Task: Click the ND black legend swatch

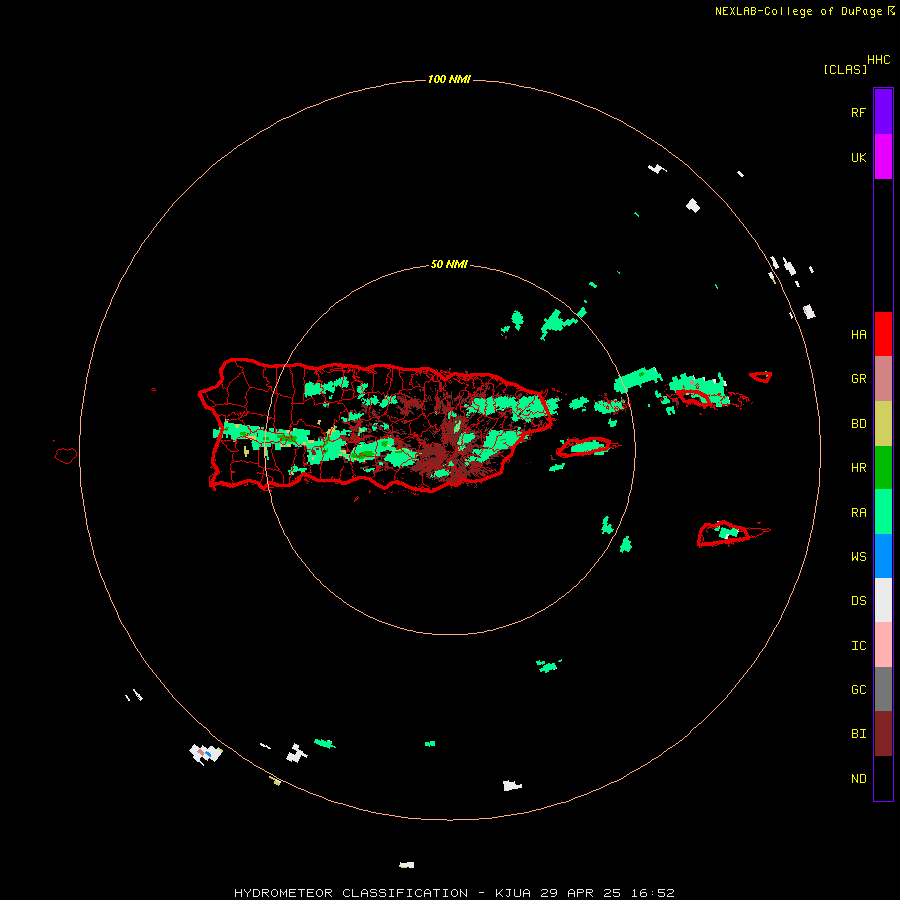Action: pos(883,778)
